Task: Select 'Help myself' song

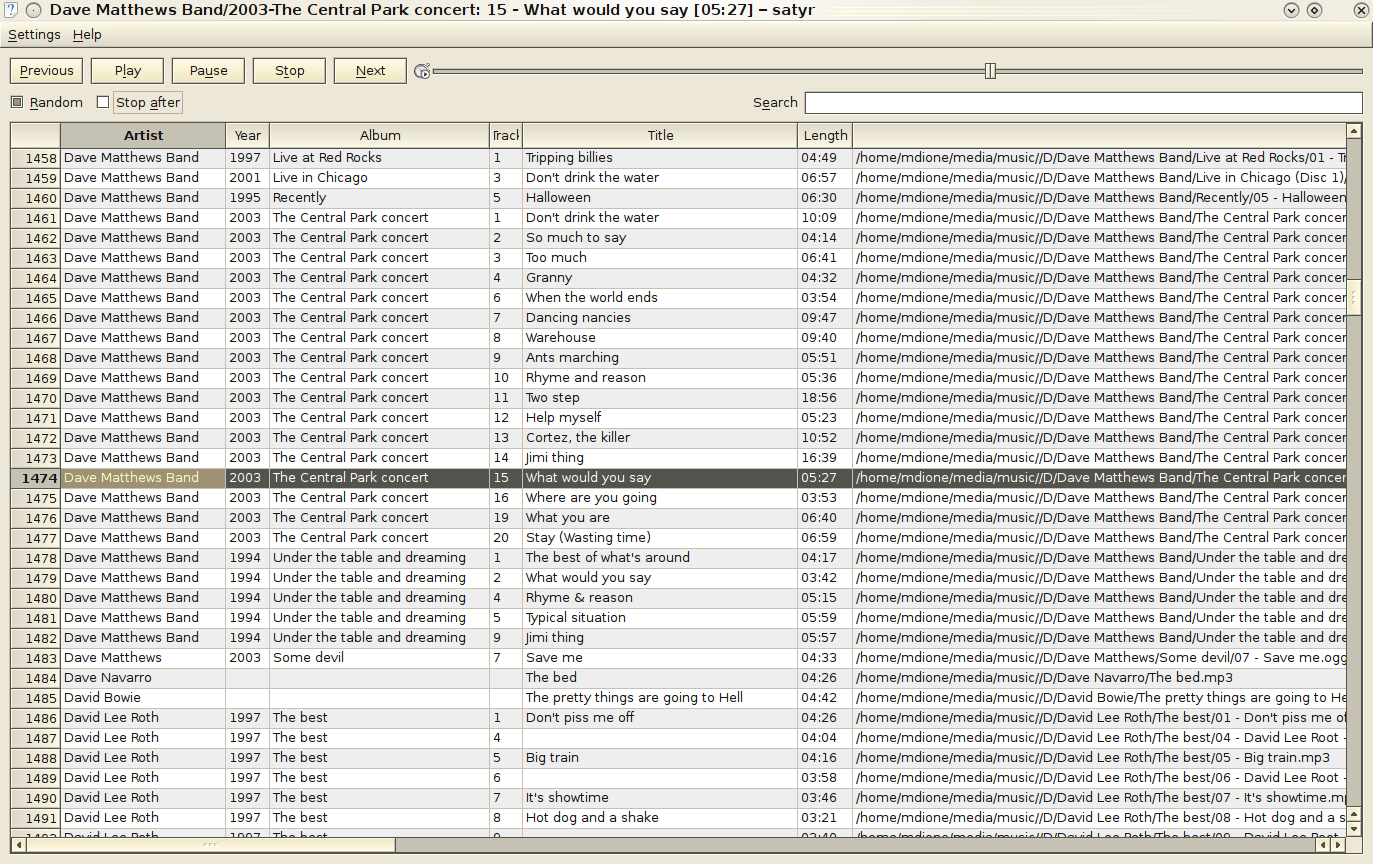Action: pos(564,418)
